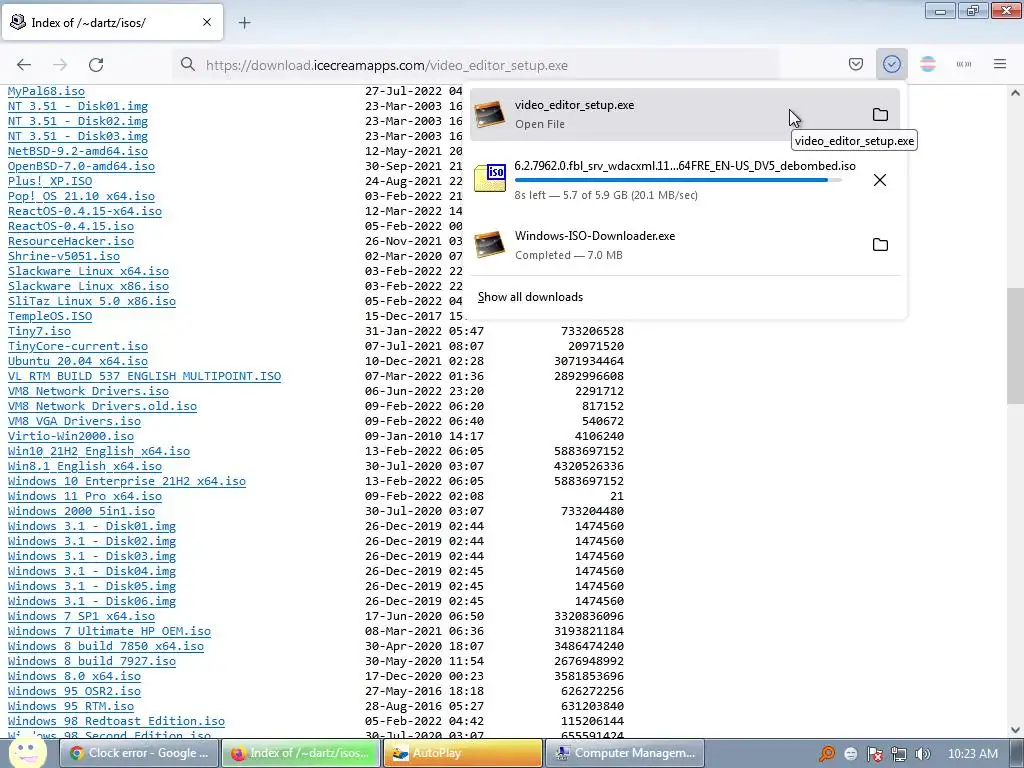
Task: Open Win8.1 English x64.iso link
Action: coord(85,467)
